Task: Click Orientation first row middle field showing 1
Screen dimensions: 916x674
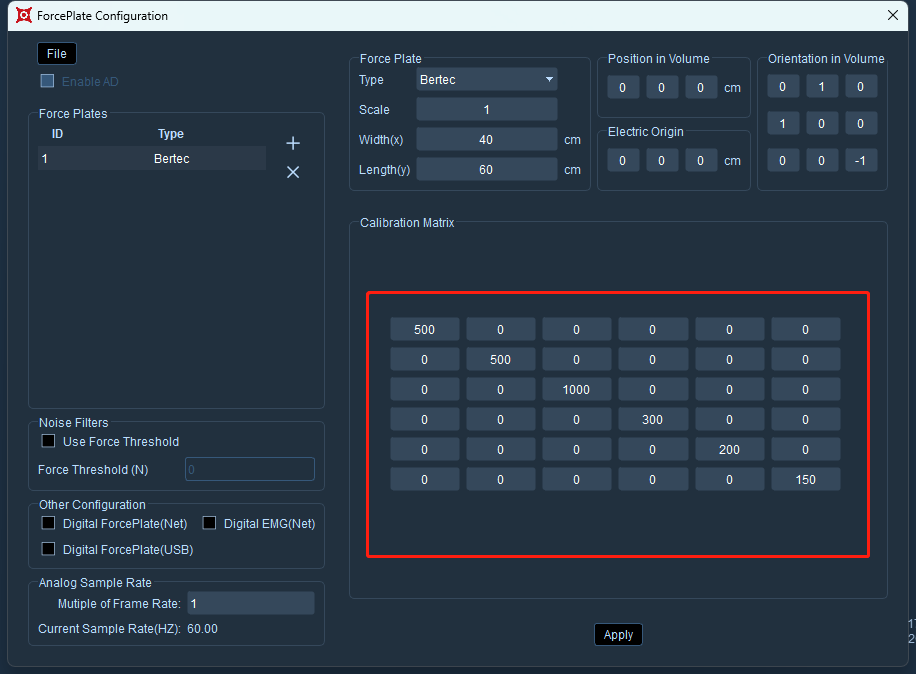Action: 822,86
